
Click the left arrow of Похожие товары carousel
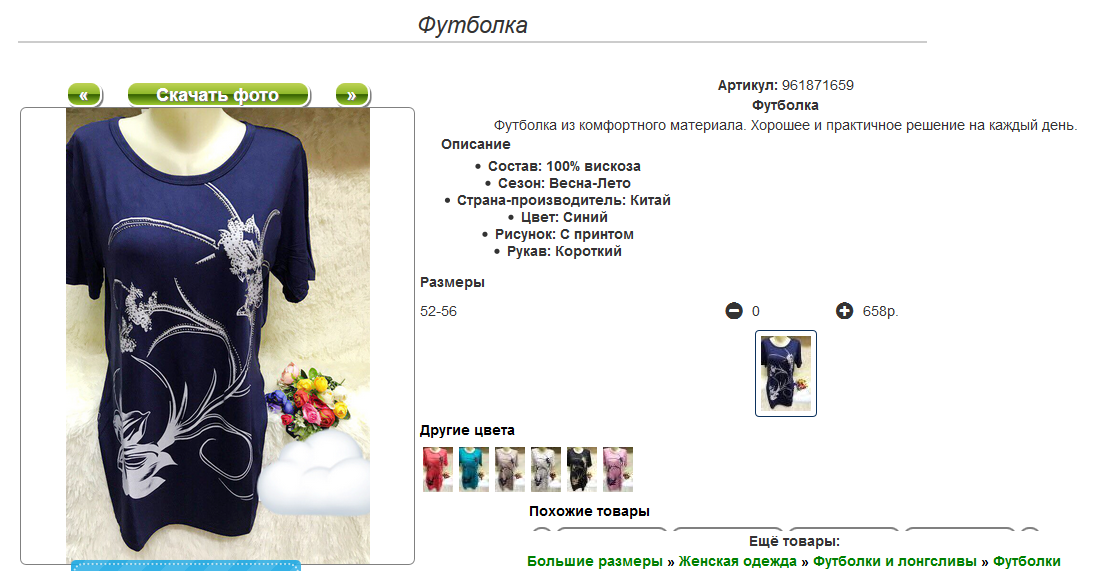tap(542, 532)
